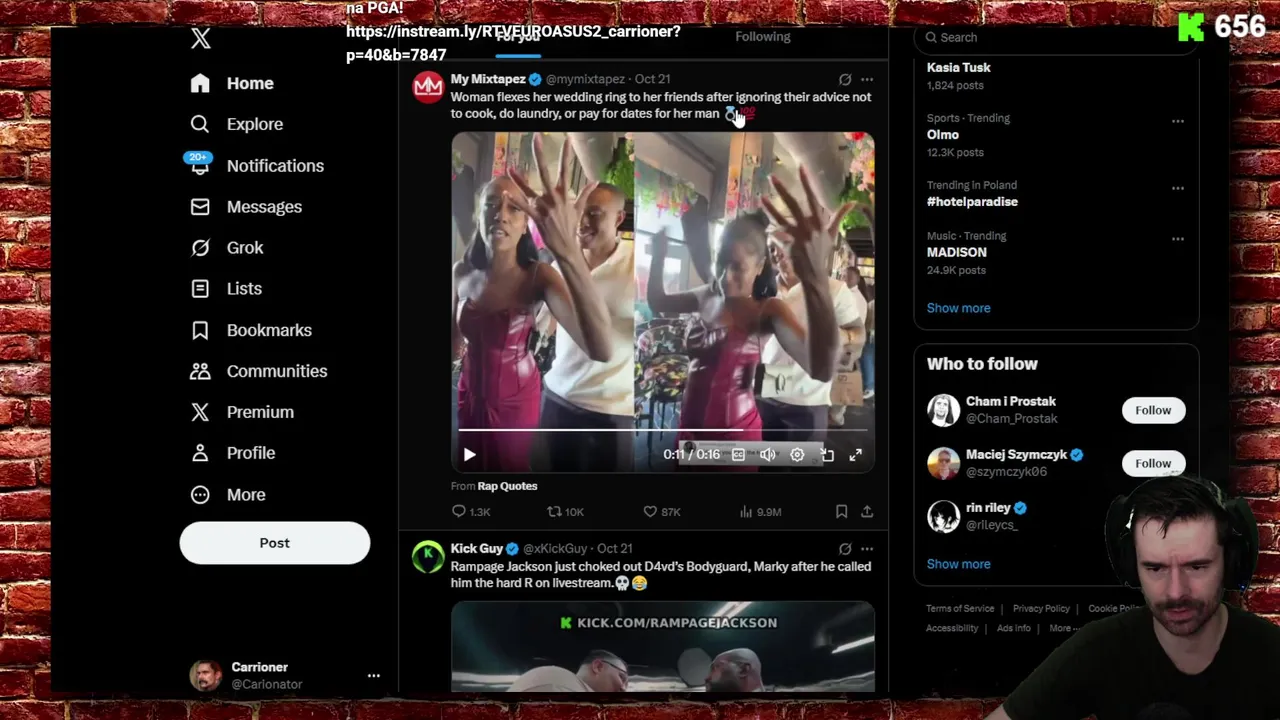The width and height of the screenshot is (1280, 720).
Task: Click the X logo icon
Action: [x=201, y=38]
